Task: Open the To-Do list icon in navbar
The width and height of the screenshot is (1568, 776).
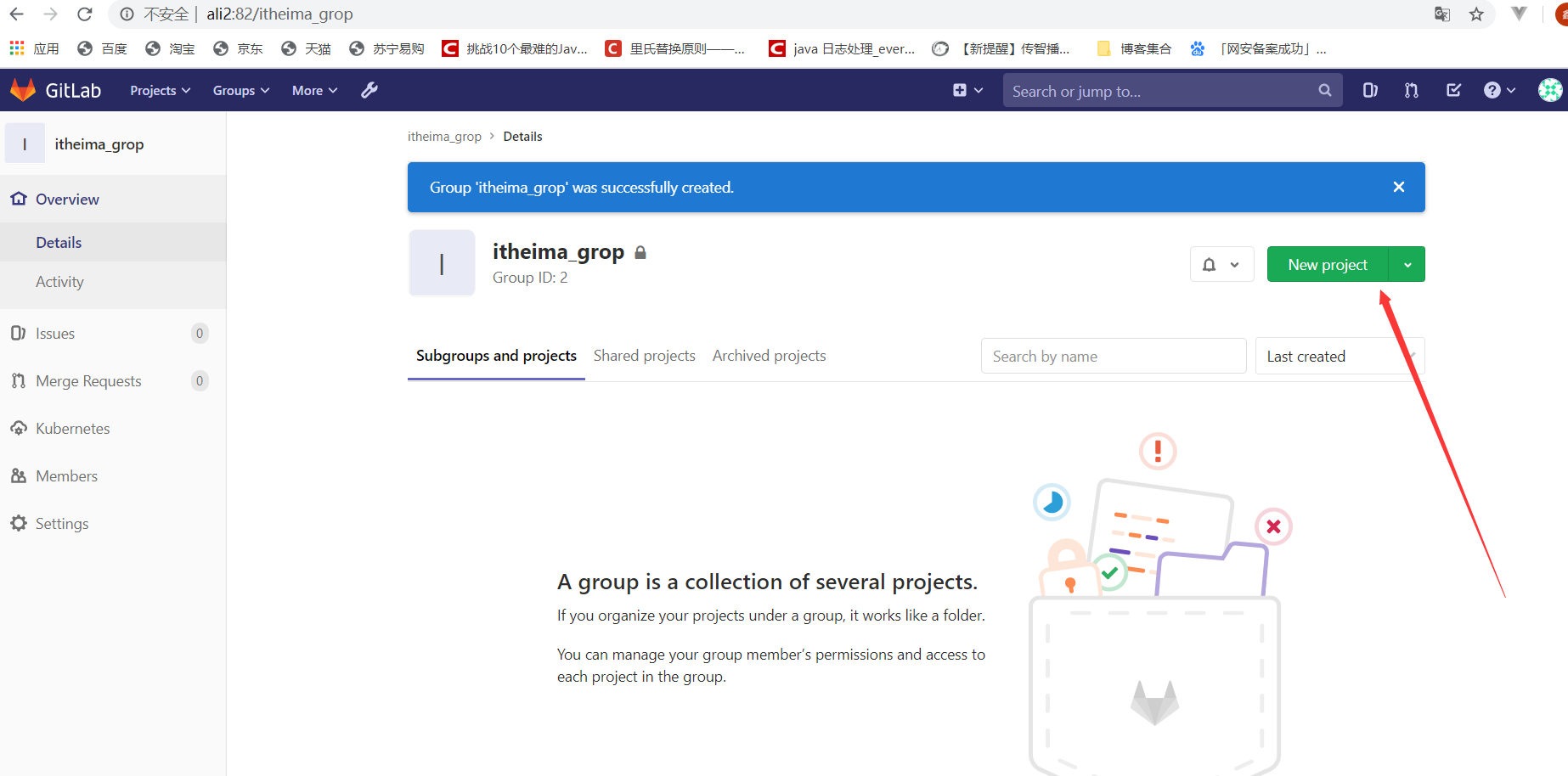Action: point(1453,90)
